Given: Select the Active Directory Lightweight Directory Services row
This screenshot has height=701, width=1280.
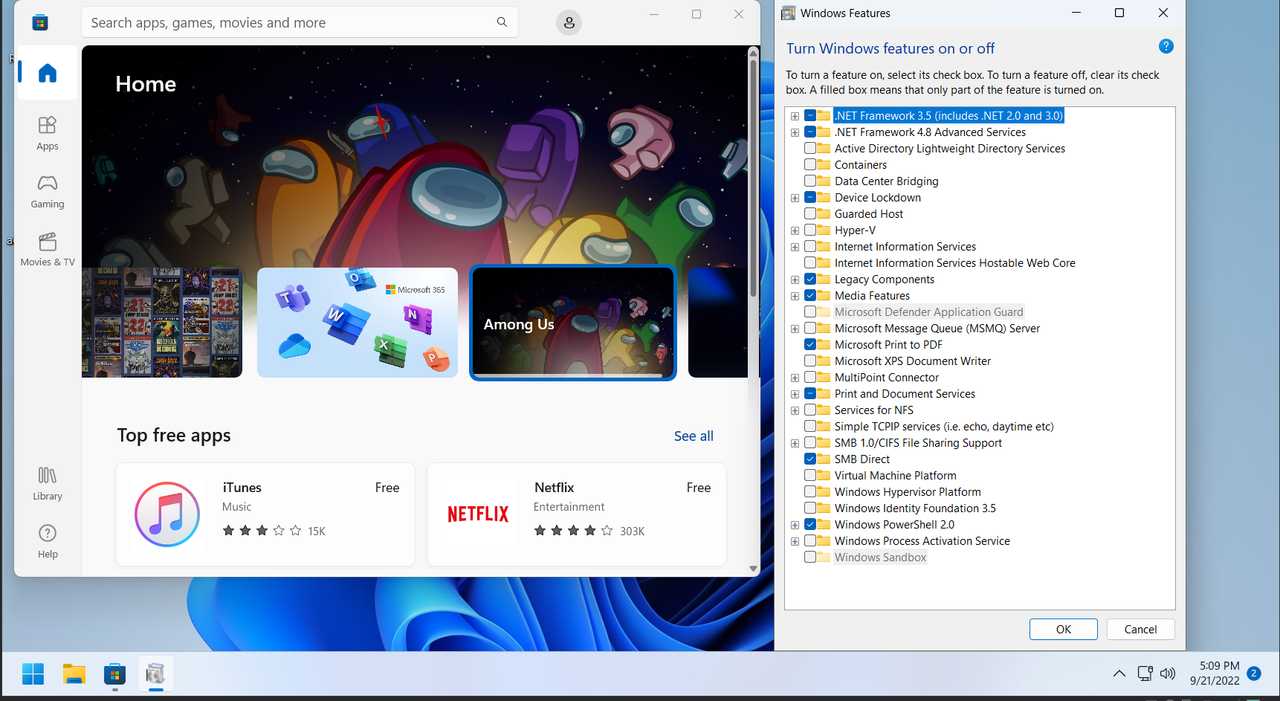Looking at the screenshot, I should (x=950, y=149).
